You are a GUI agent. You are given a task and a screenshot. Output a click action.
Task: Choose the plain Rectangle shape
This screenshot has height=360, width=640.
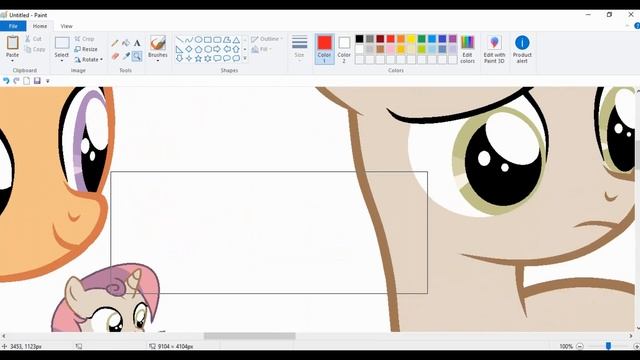(x=208, y=40)
